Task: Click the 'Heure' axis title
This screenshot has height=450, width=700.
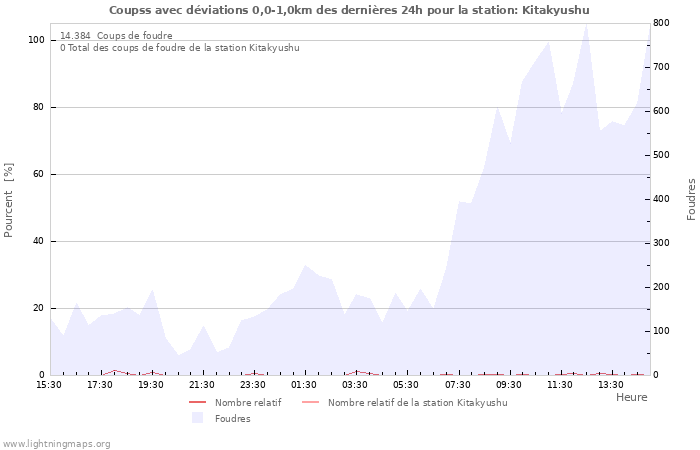Action: [x=632, y=397]
